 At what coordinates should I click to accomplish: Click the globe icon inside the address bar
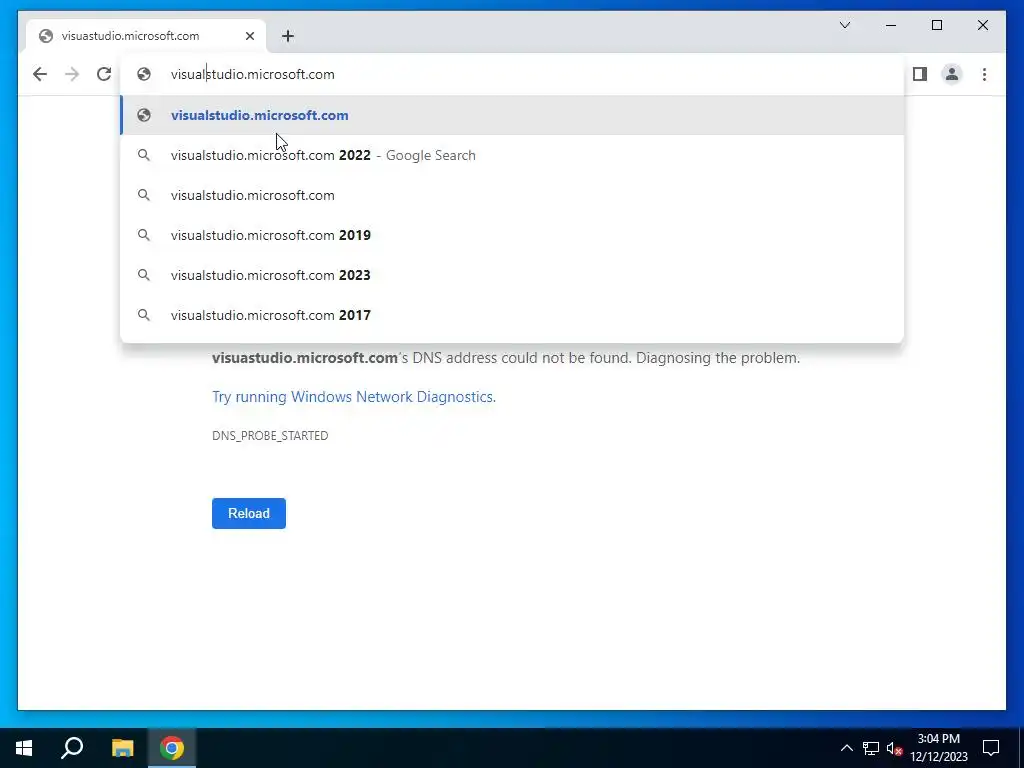point(144,74)
